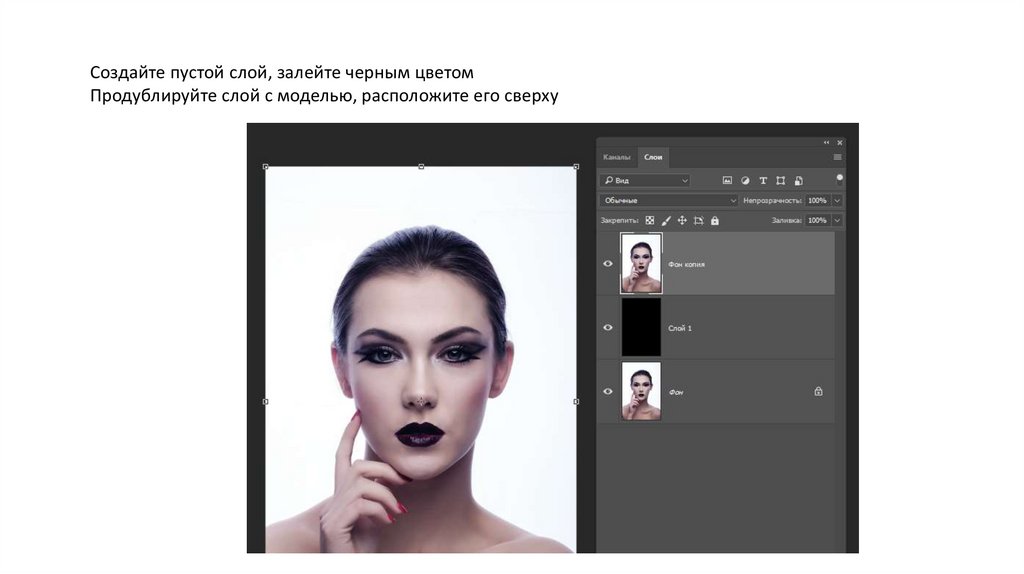Viewport: 1024px width, 574px height.
Task: Open the Обычные blend mode dropdown
Action: pos(669,201)
